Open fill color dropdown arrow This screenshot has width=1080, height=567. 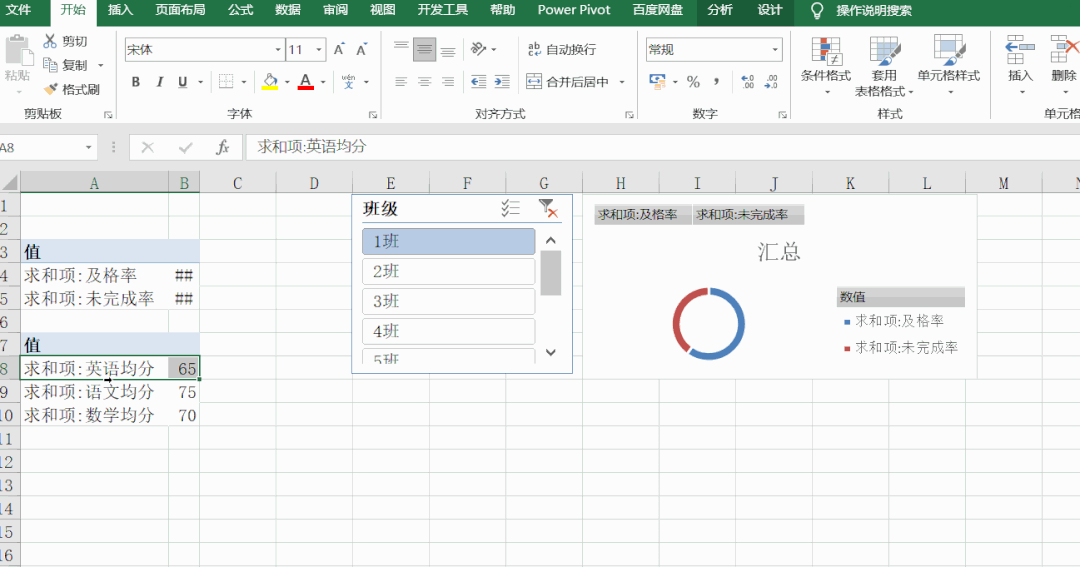(x=287, y=82)
